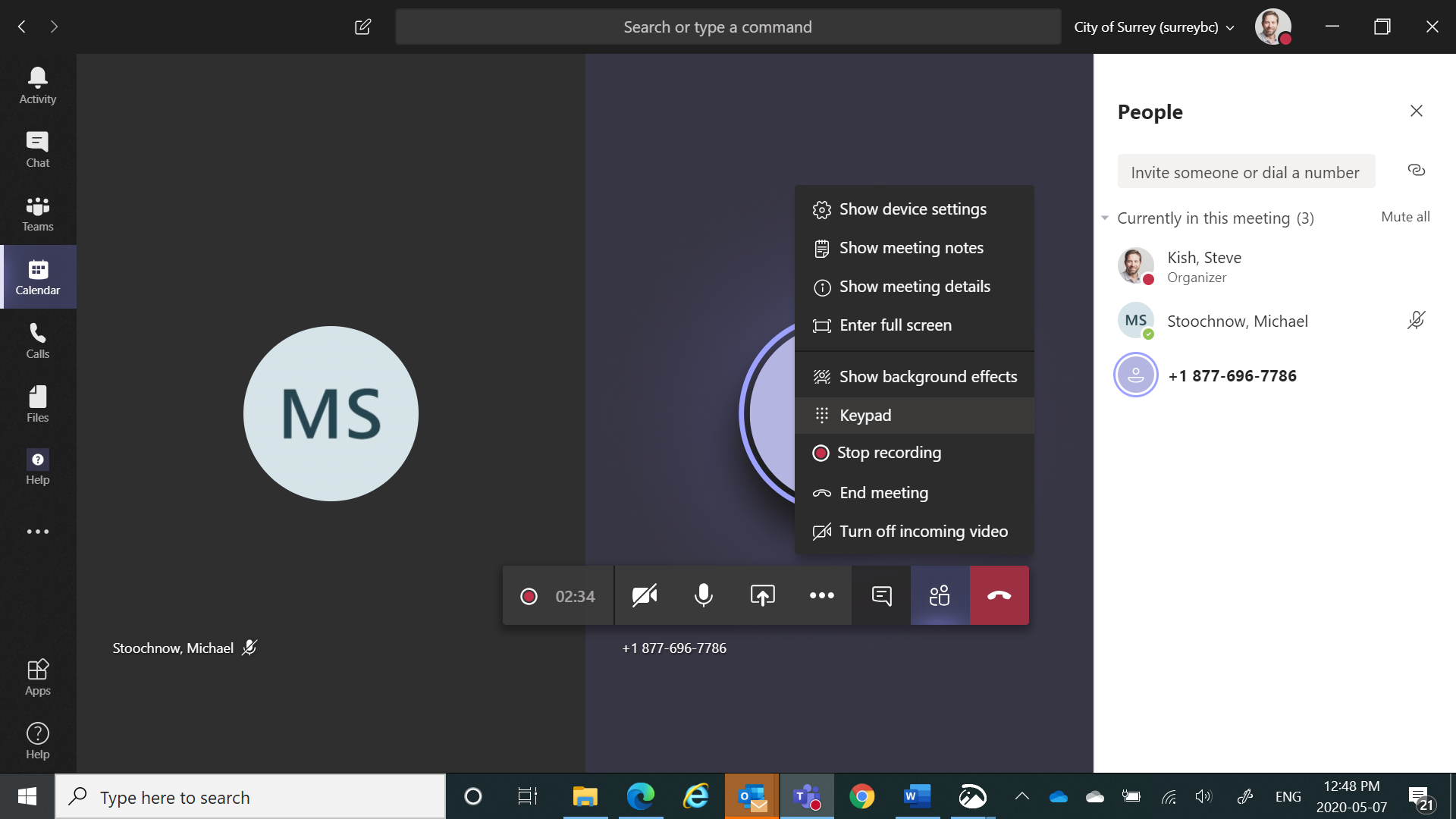Open the share content tray
The height and width of the screenshot is (819, 1456).
click(x=763, y=595)
